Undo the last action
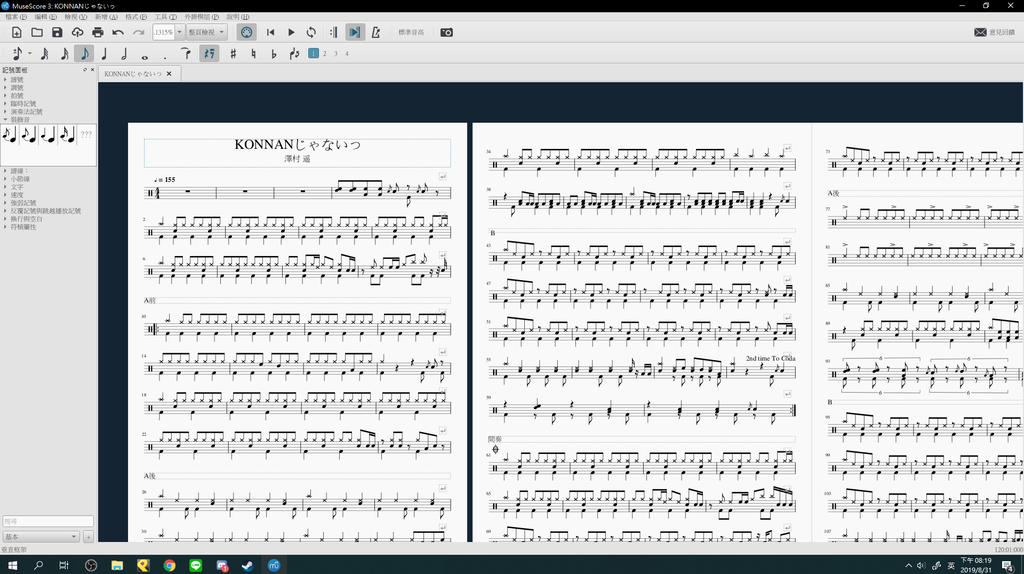The height and width of the screenshot is (574, 1024). click(x=118, y=32)
